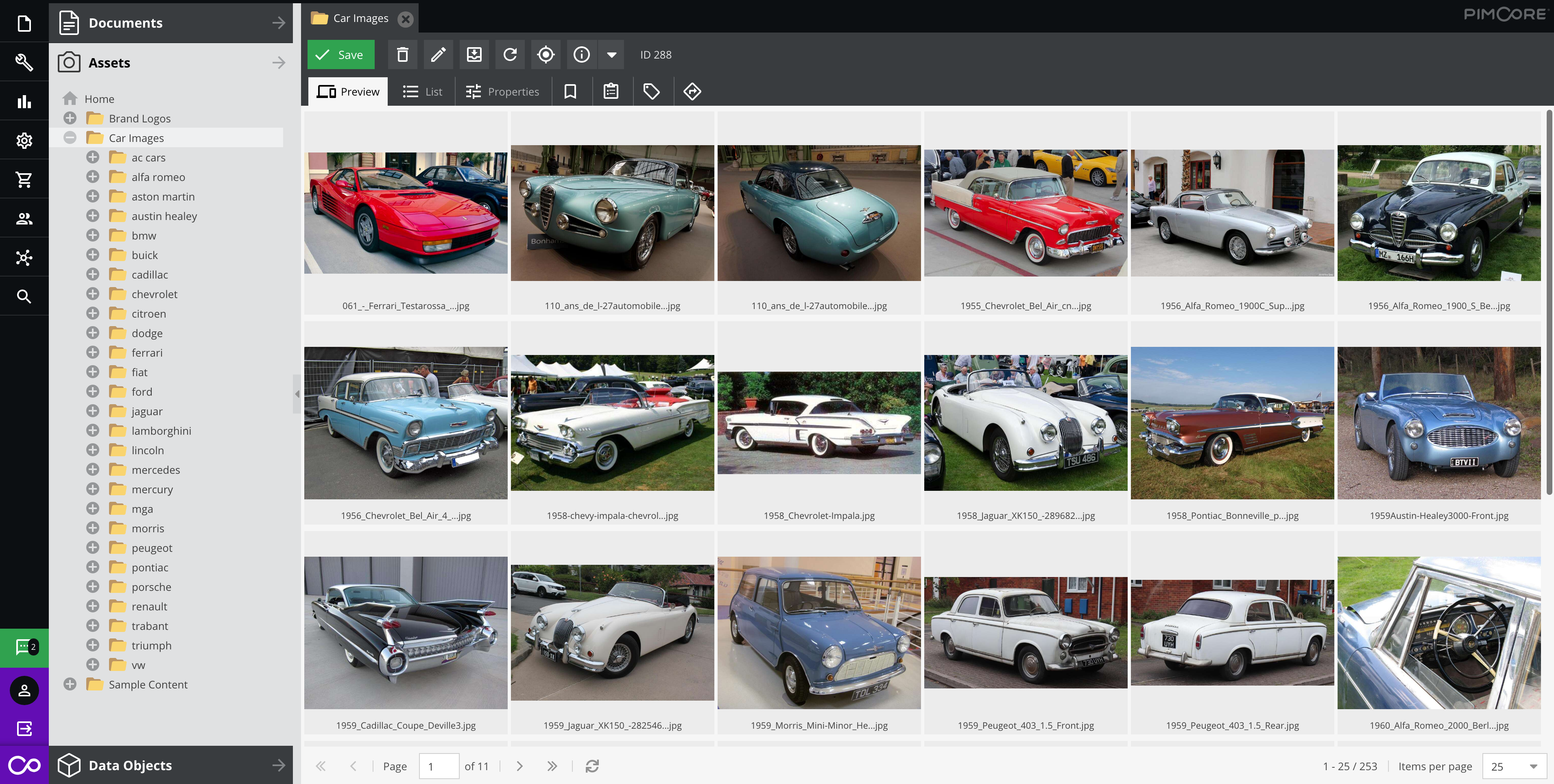
Task: Collapse the Car Images folder
Action: point(70,138)
